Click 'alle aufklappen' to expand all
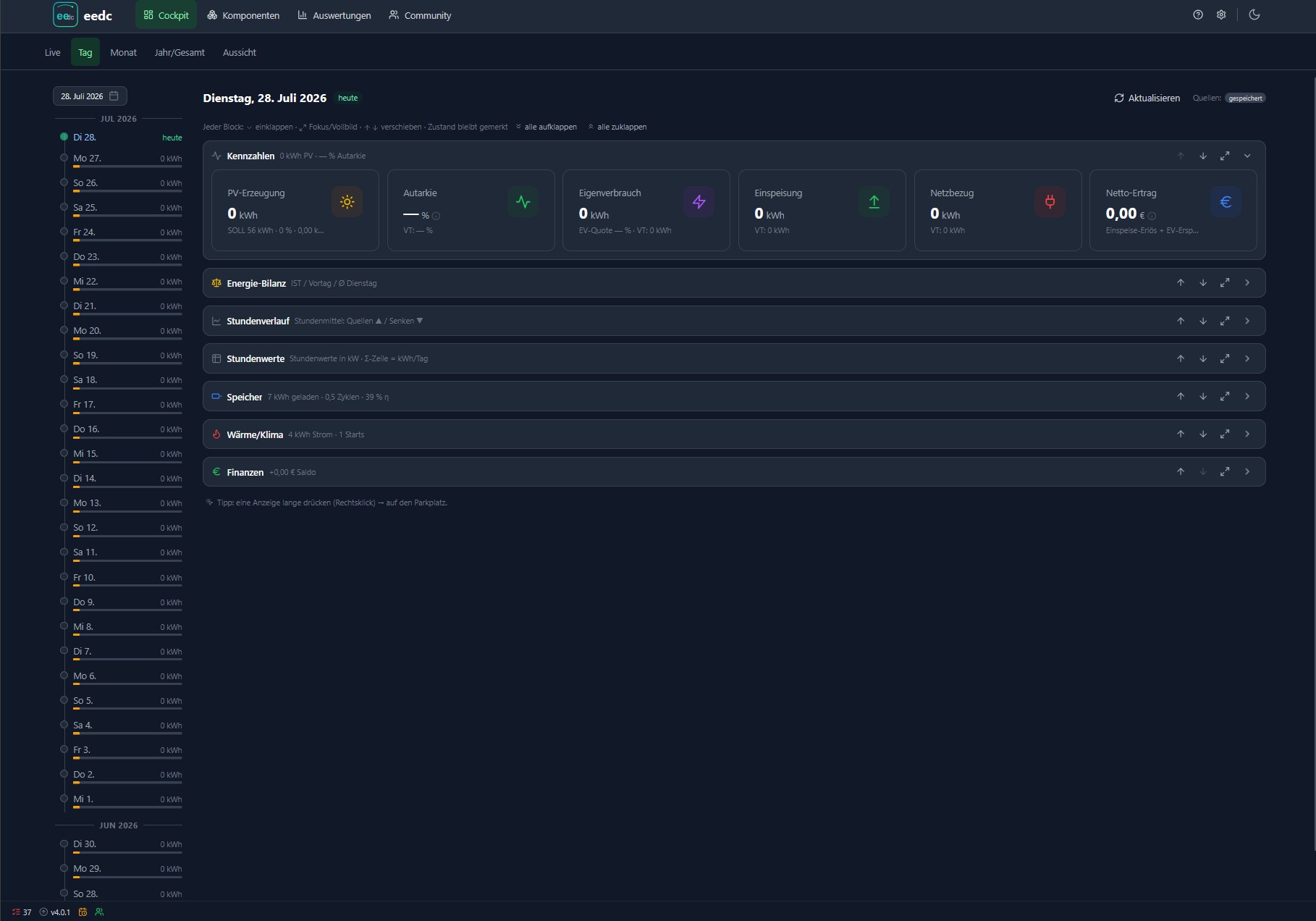 pyautogui.click(x=546, y=127)
